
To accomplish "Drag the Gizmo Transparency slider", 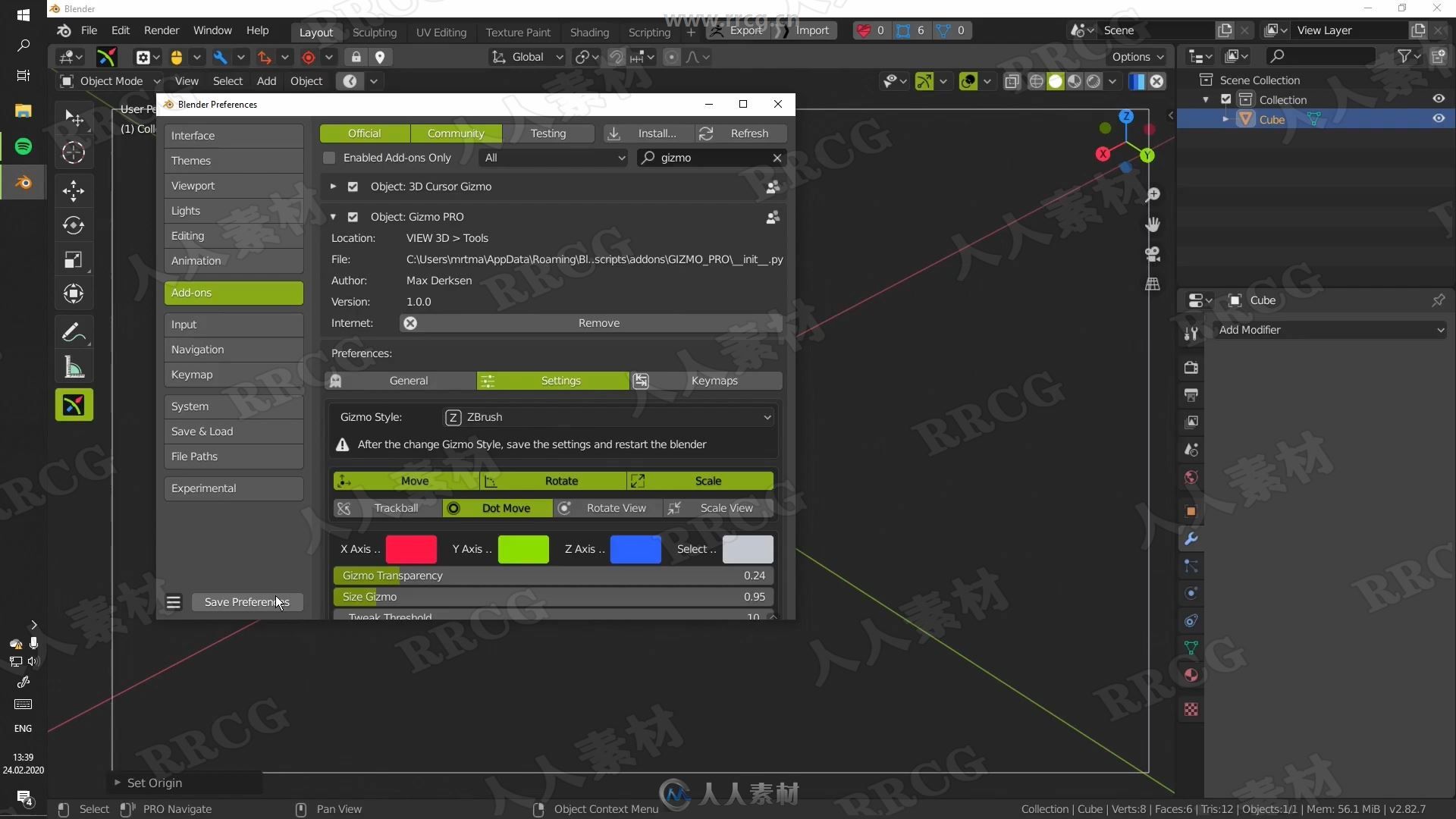I will 553,575.
